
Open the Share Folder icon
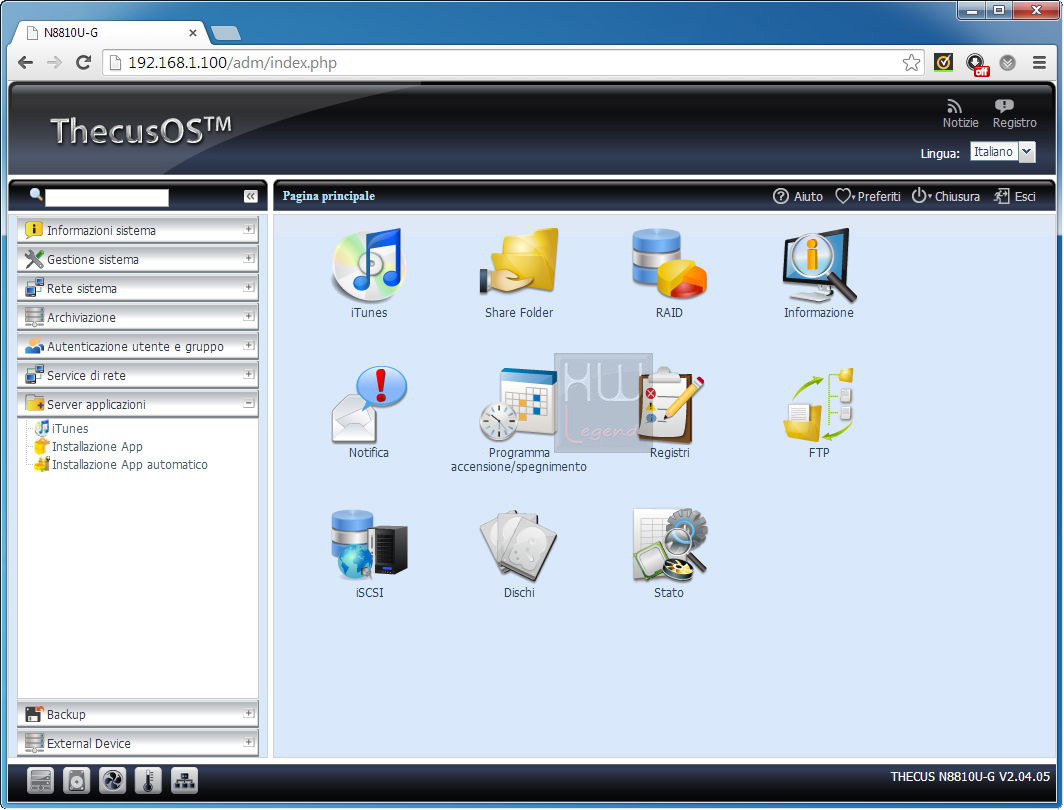[519, 263]
